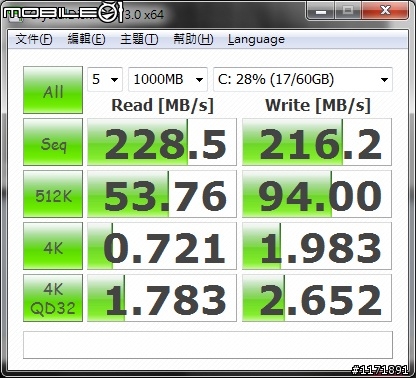The height and width of the screenshot is (378, 416).
Task: Open the test size dropdown showing 1000MB
Action: tap(168, 79)
